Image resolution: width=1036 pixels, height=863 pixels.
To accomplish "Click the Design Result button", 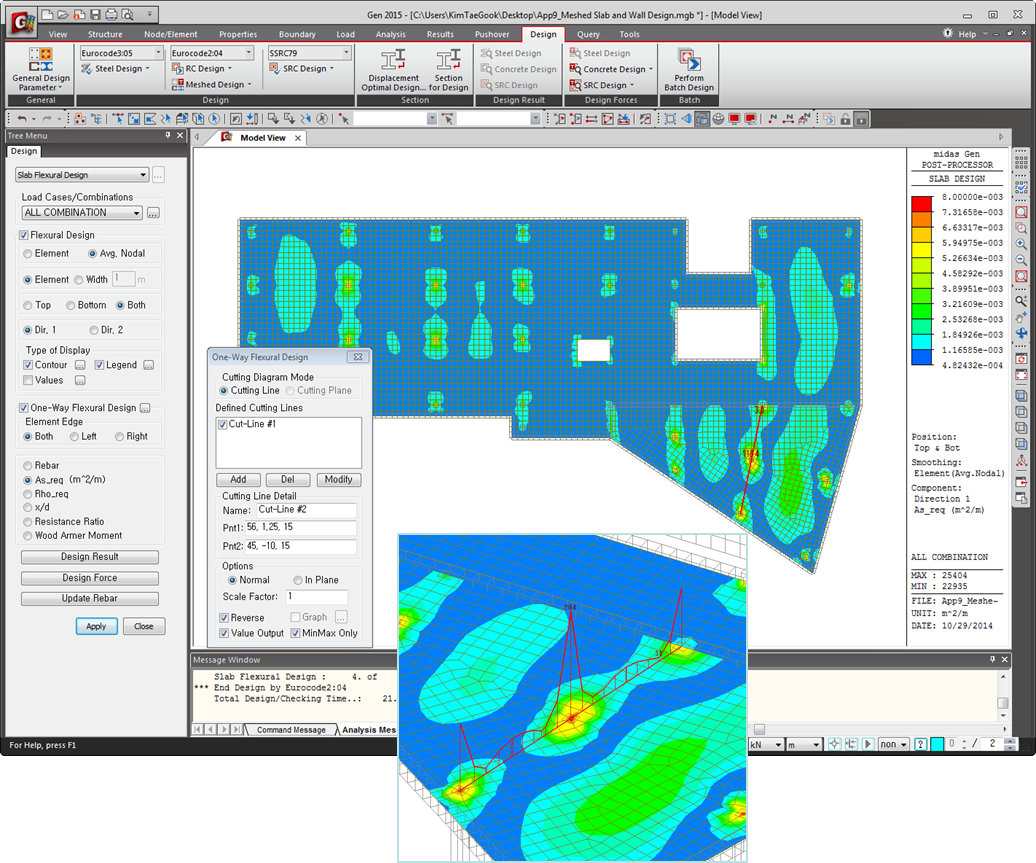I will tap(90, 557).
